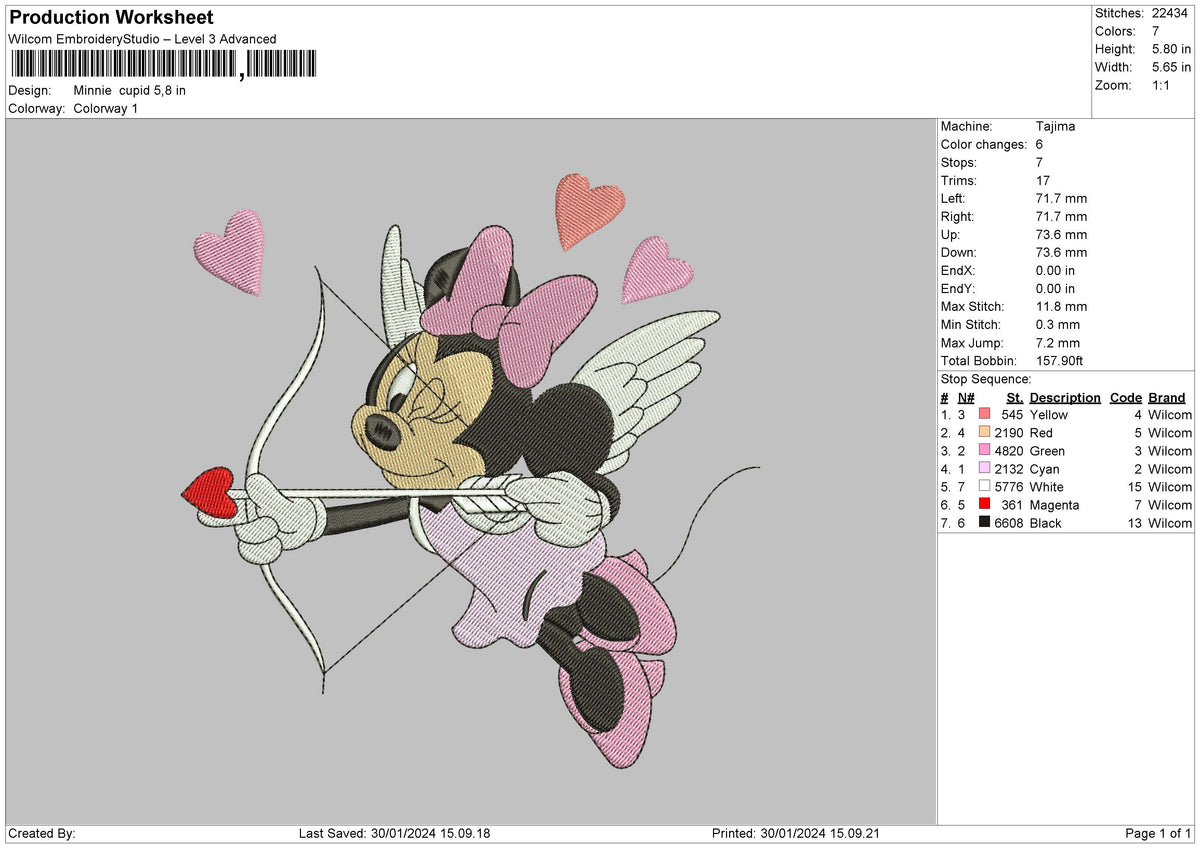
Task: Select the "Printed: 30/01/2024 15.09.21" footer text
Action: coord(796,834)
